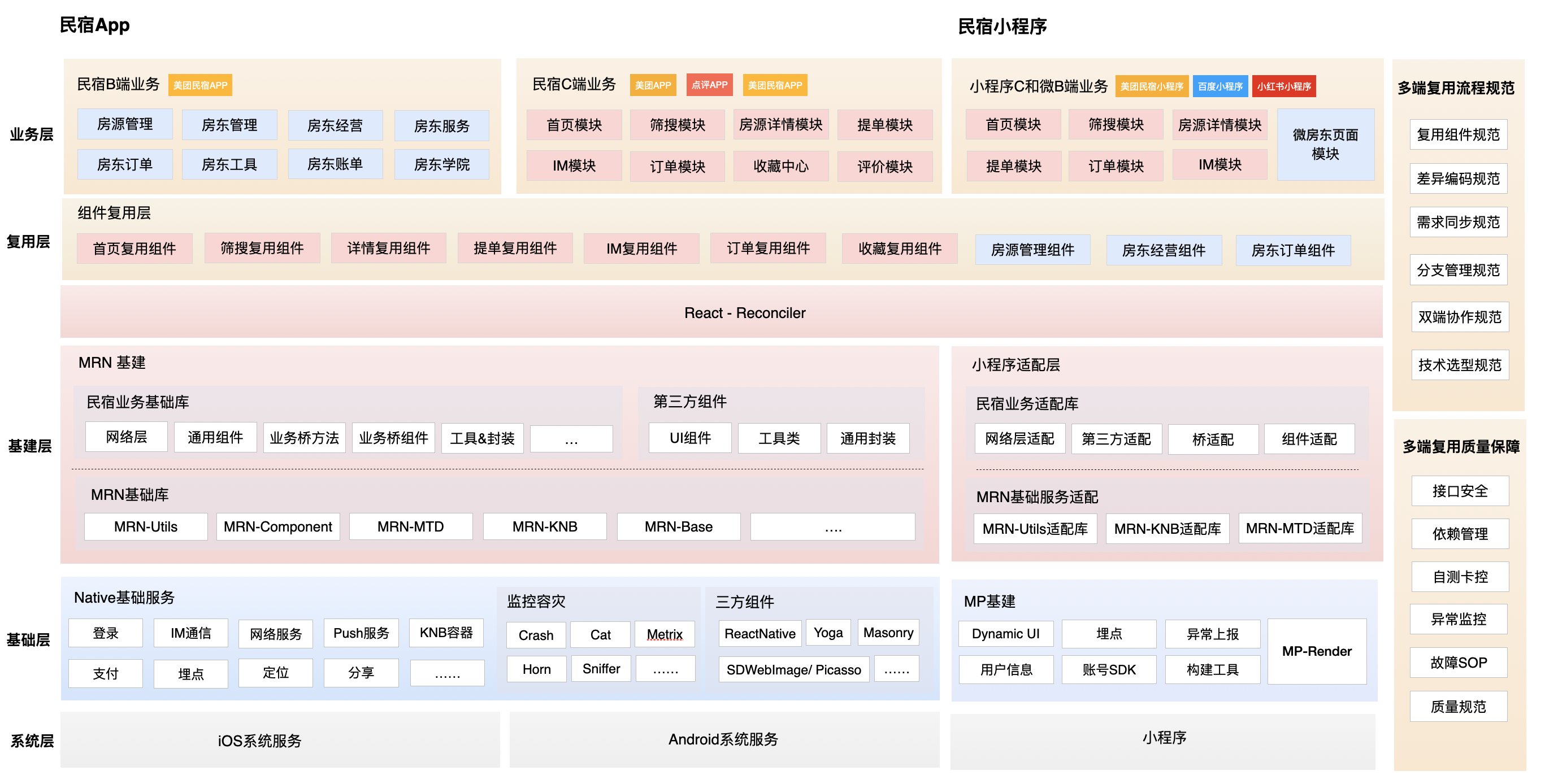Click the red 小红书小程序 tag
The image size is (1545, 784).
click(1283, 86)
